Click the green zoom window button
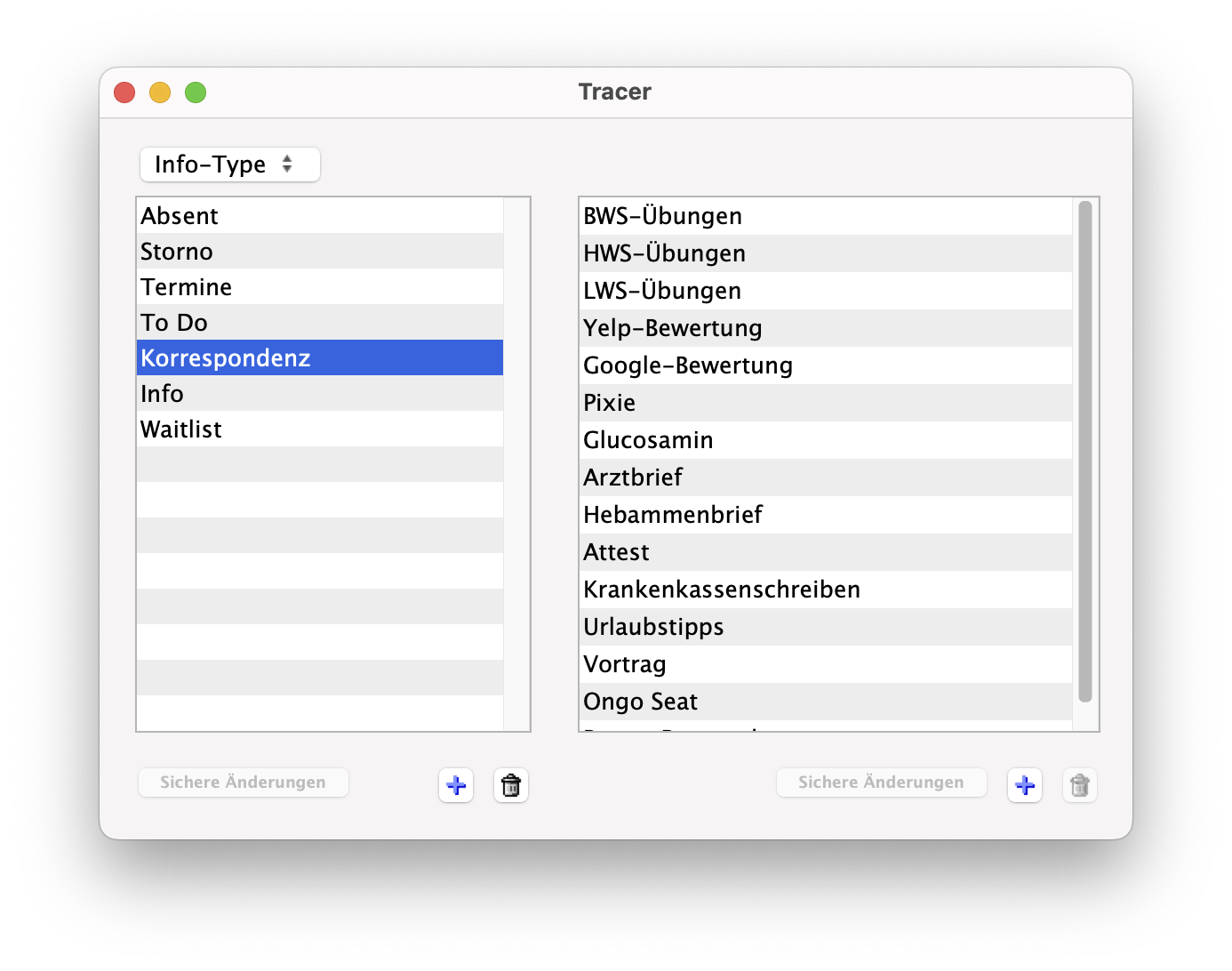This screenshot has width=1232, height=971. [196, 92]
